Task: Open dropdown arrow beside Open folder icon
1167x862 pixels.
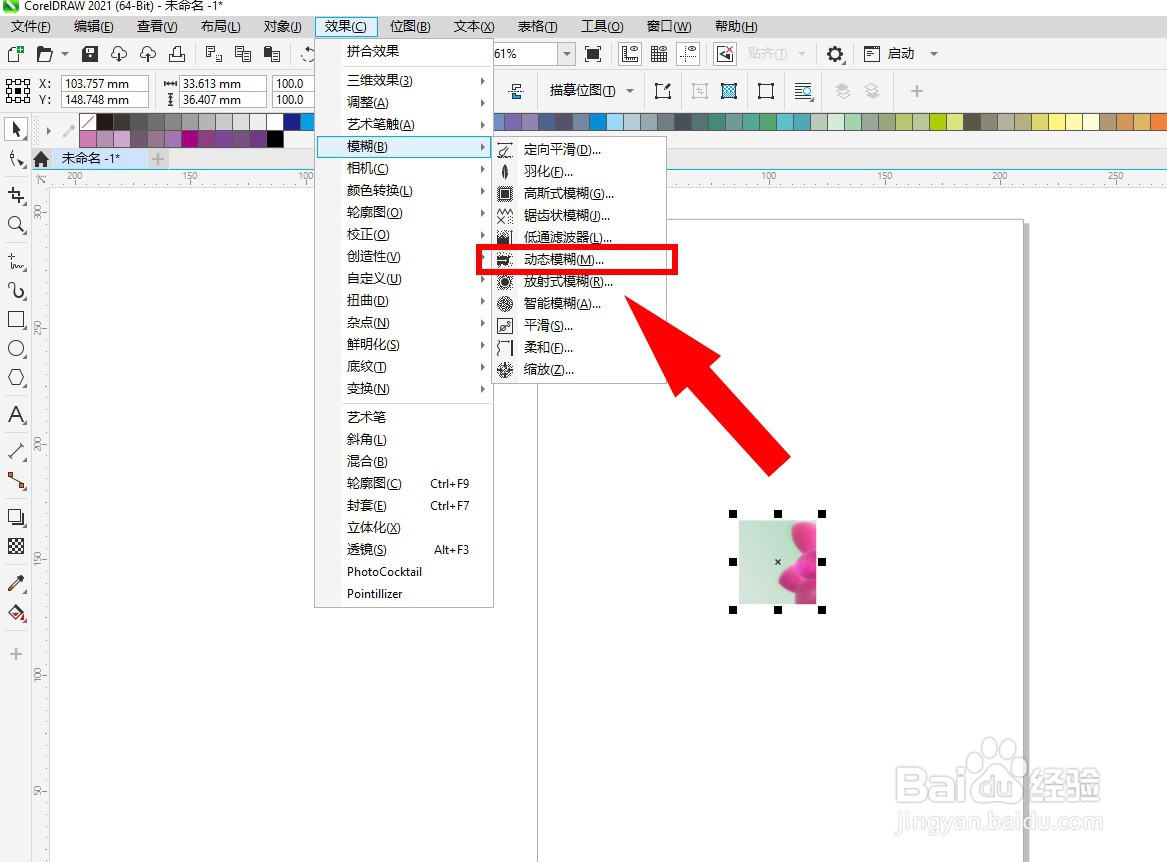Action: click(x=65, y=54)
